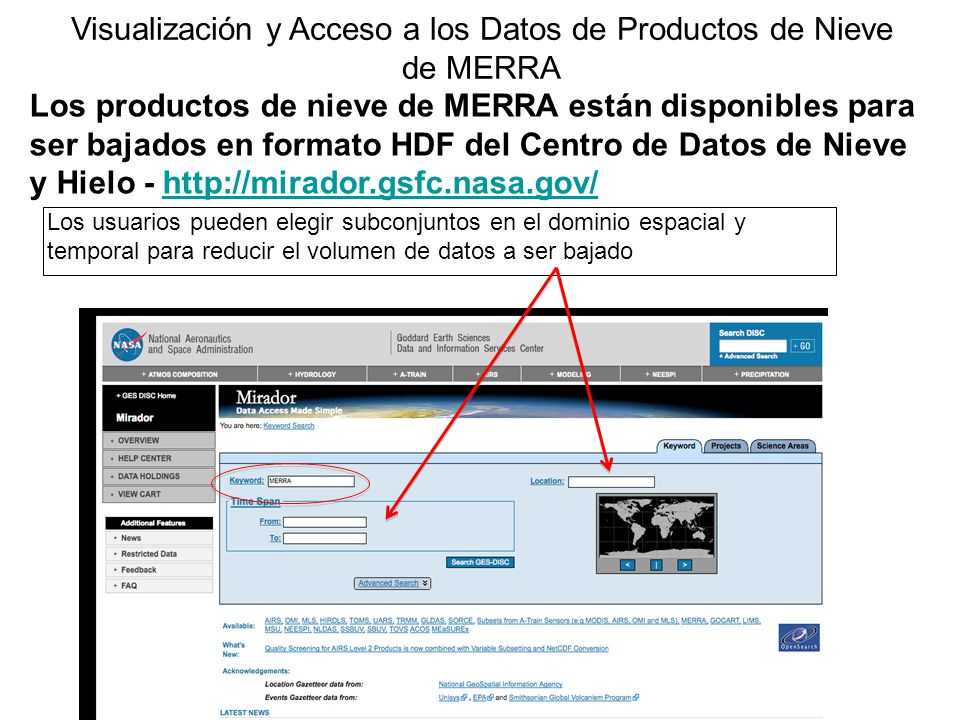This screenshot has height=720, width=960.
Task: Open Restricted Data link
Action: pos(159,553)
